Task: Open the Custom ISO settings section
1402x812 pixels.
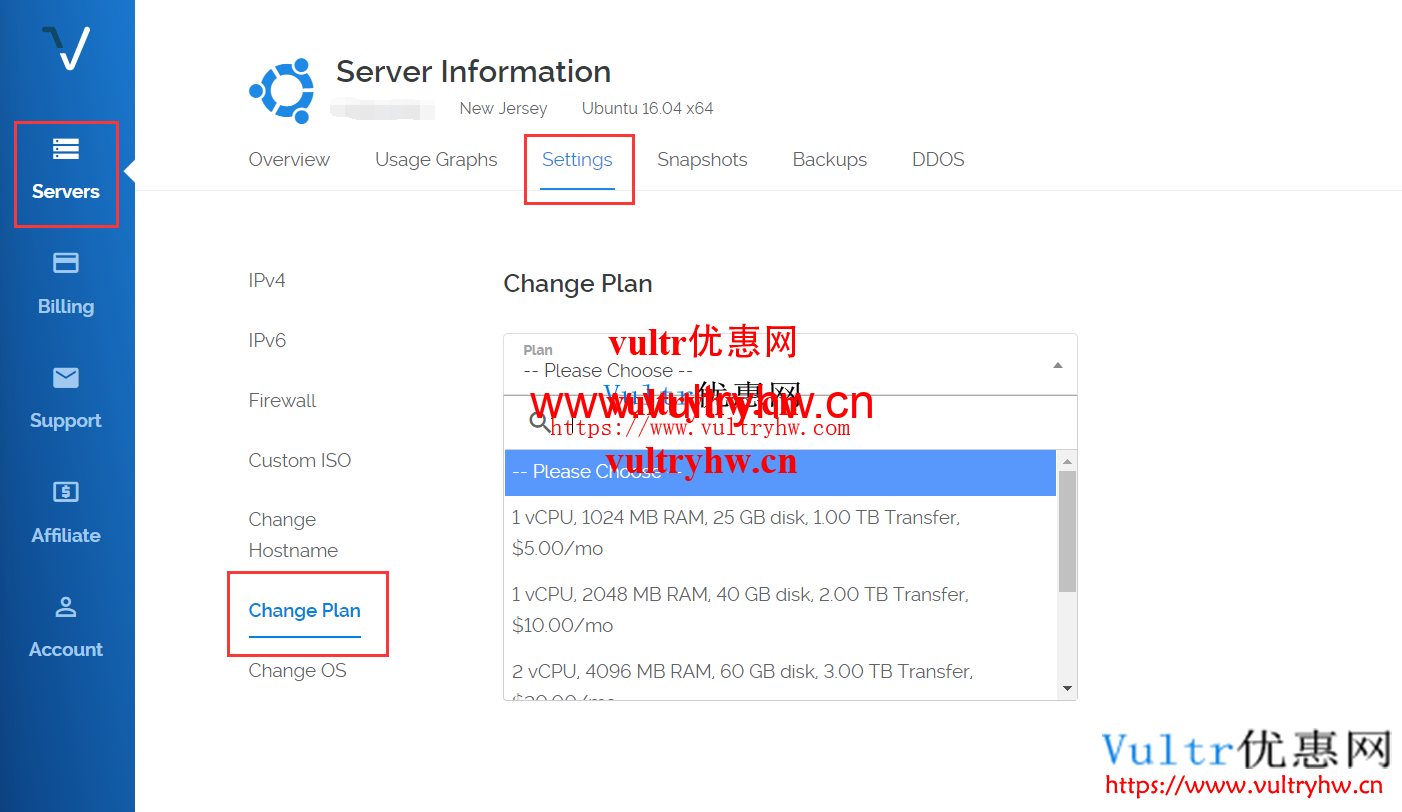Action: 300,461
